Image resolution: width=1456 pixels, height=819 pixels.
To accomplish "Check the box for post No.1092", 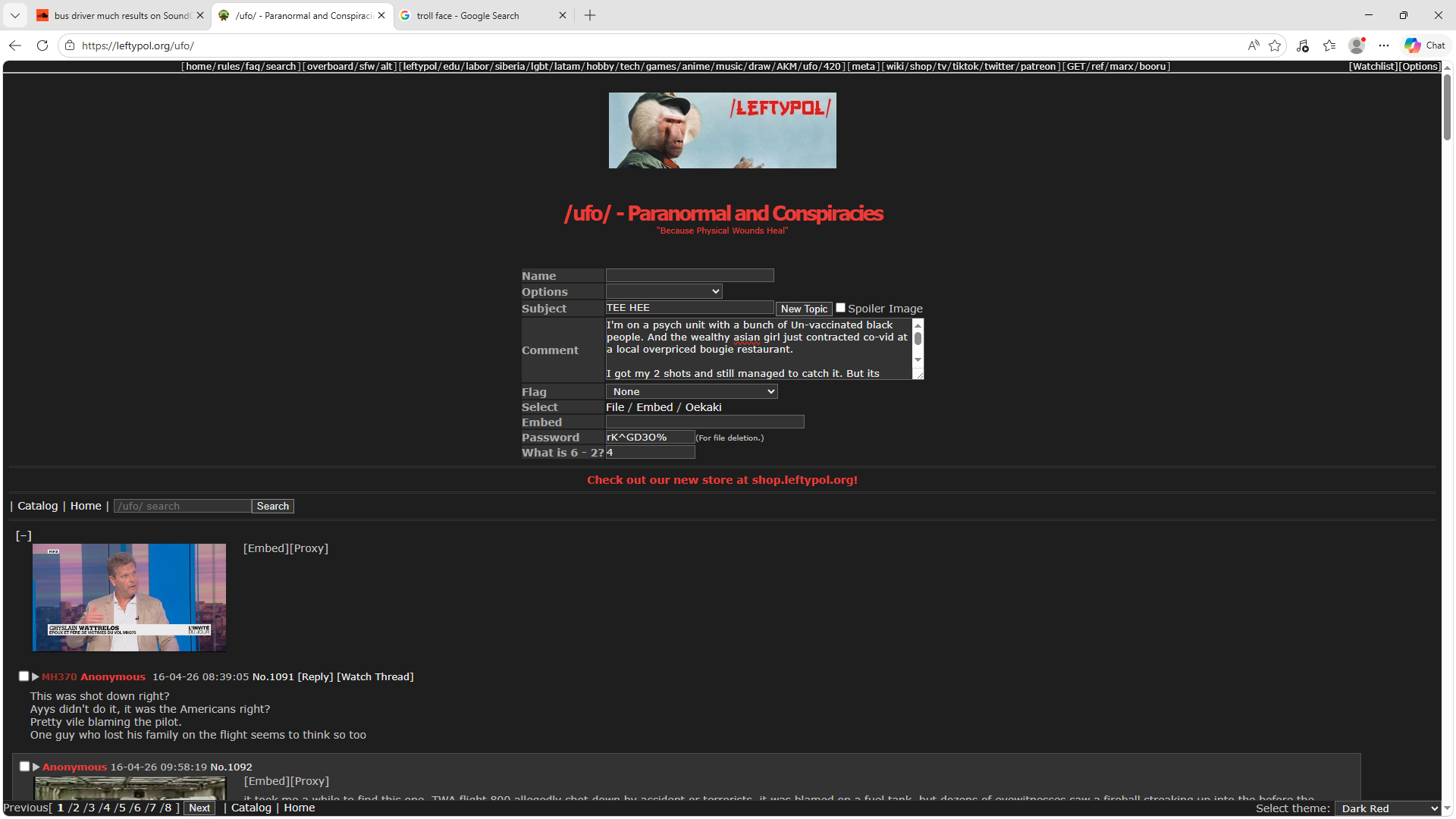I will click(24, 766).
